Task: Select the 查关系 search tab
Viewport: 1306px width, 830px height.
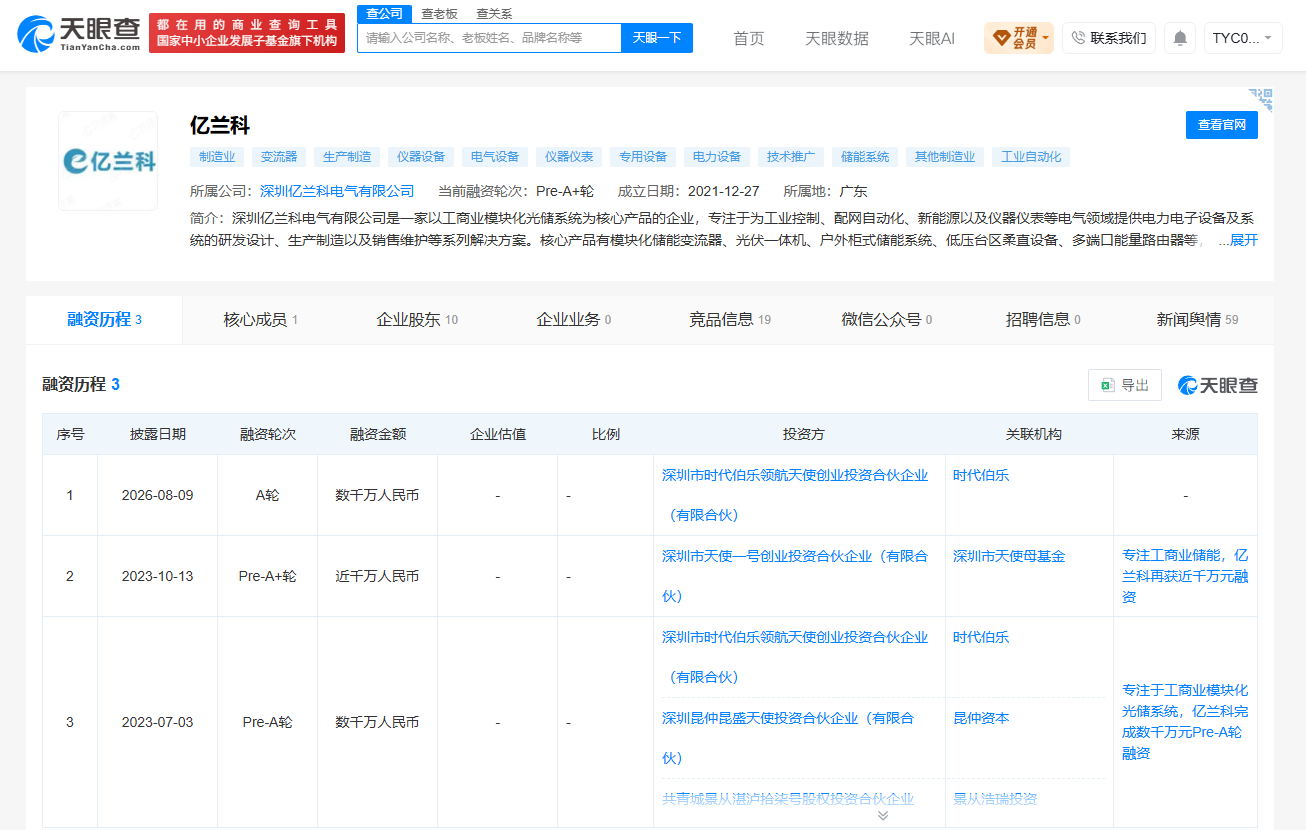Action: coord(494,14)
